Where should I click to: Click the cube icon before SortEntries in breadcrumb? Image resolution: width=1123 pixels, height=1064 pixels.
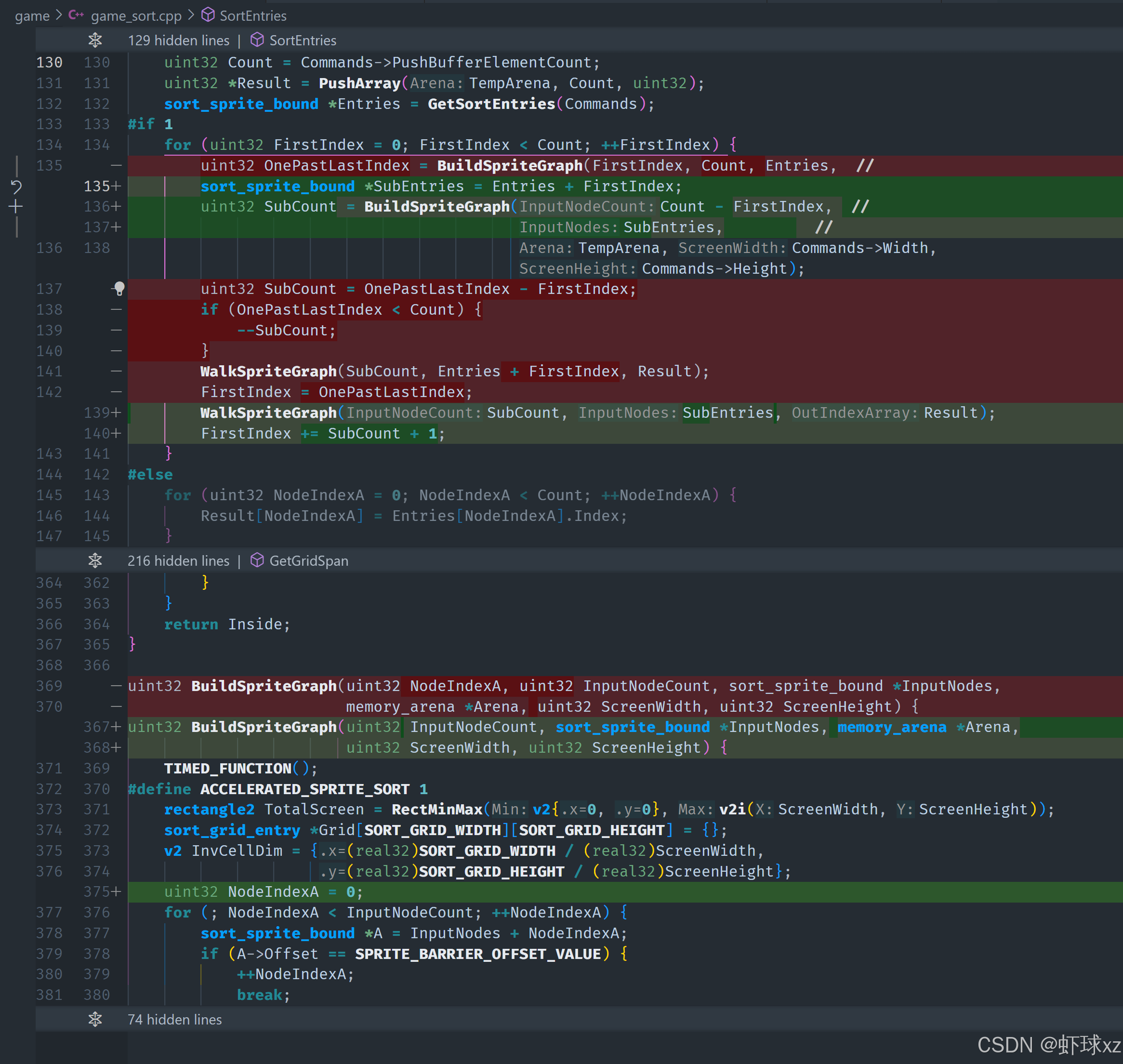pyautogui.click(x=208, y=15)
